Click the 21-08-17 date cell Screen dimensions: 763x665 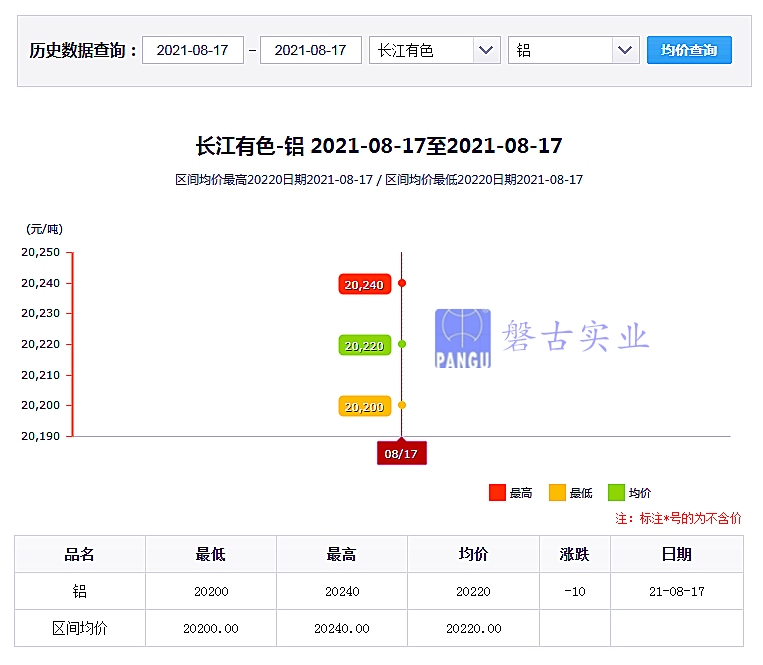(x=677, y=591)
